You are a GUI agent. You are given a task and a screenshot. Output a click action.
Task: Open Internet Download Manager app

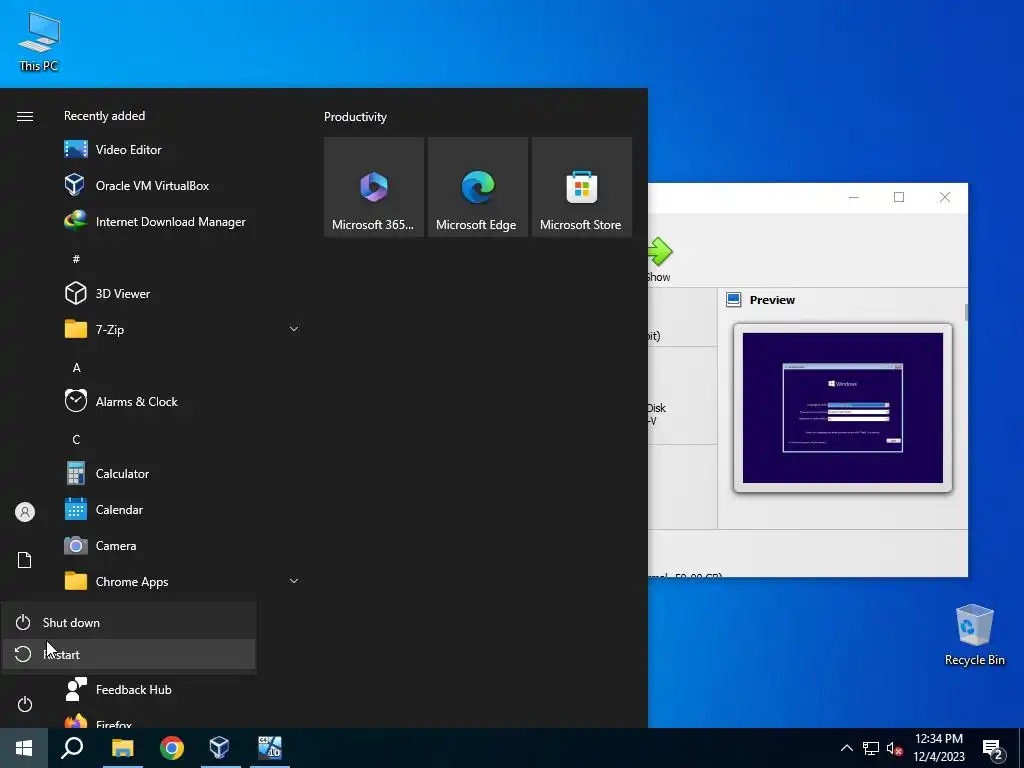(181, 221)
